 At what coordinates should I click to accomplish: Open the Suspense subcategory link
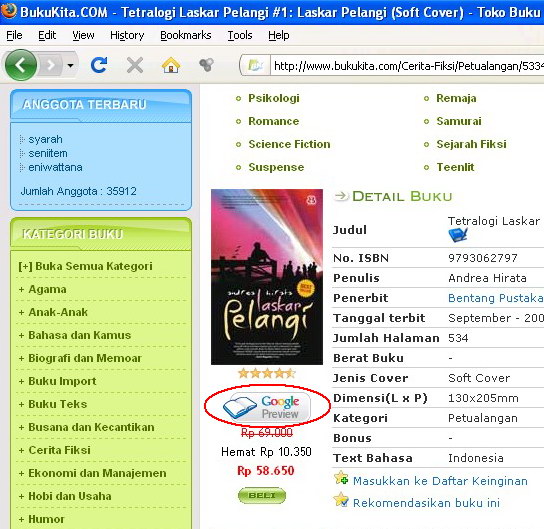pyautogui.click(x=276, y=168)
